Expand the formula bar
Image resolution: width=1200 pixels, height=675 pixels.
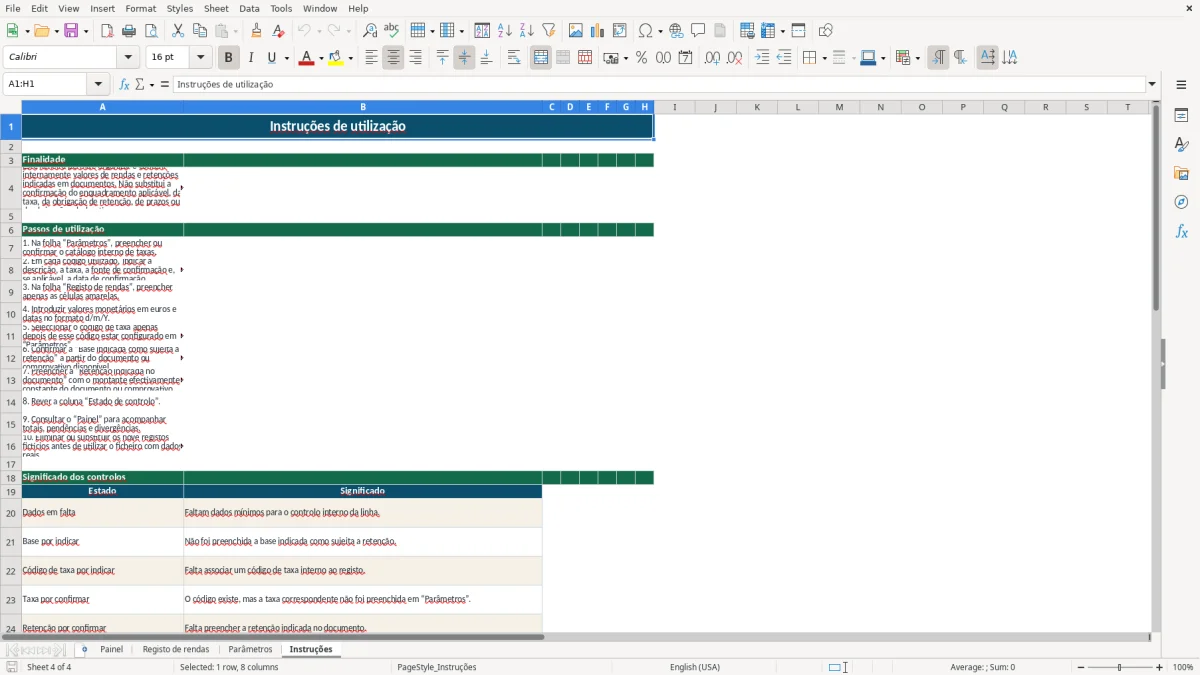coord(1152,84)
